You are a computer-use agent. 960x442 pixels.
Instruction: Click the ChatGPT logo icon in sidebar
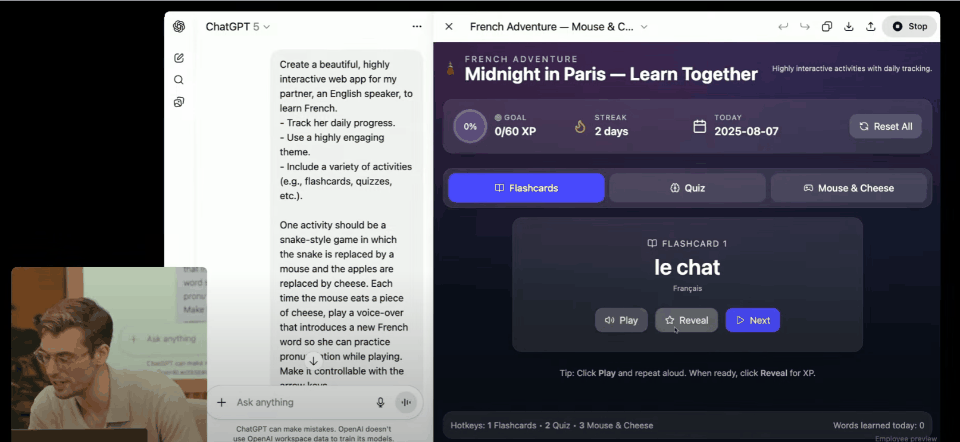pyautogui.click(x=179, y=27)
